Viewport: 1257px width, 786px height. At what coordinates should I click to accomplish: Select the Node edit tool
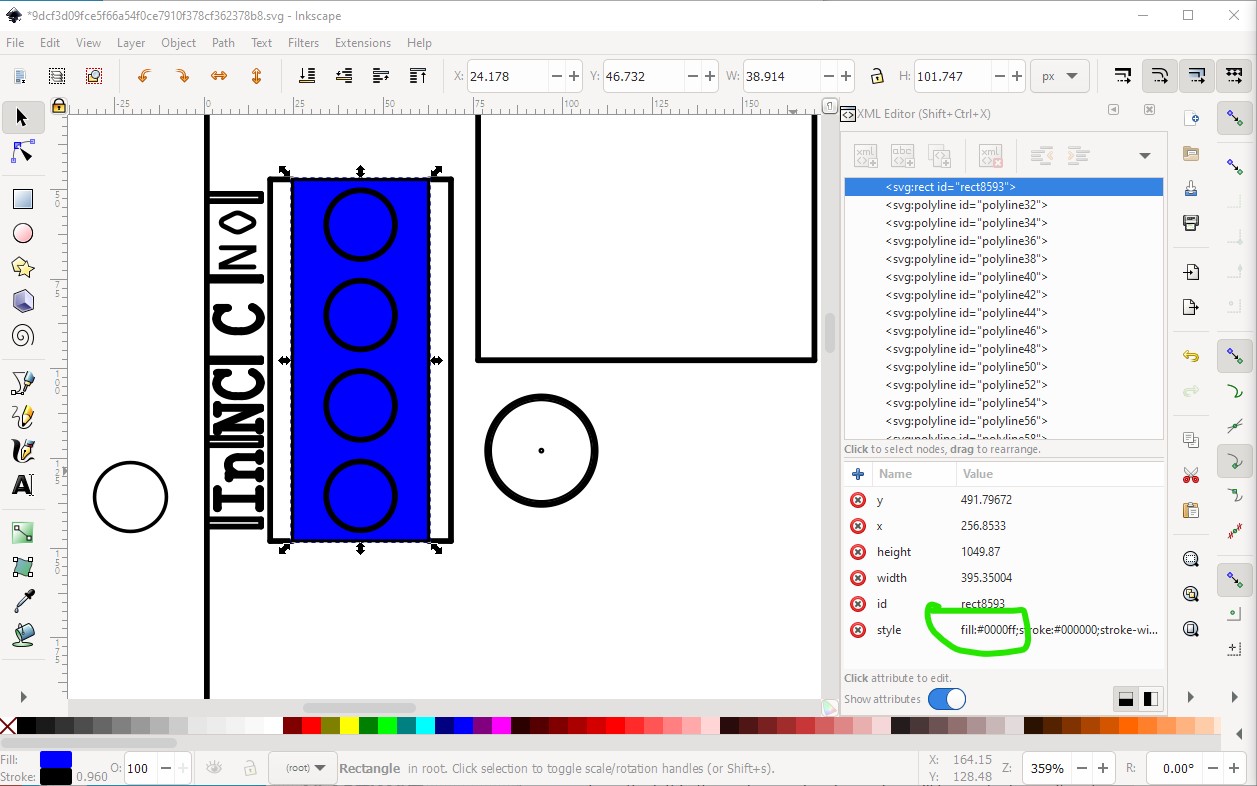22,152
